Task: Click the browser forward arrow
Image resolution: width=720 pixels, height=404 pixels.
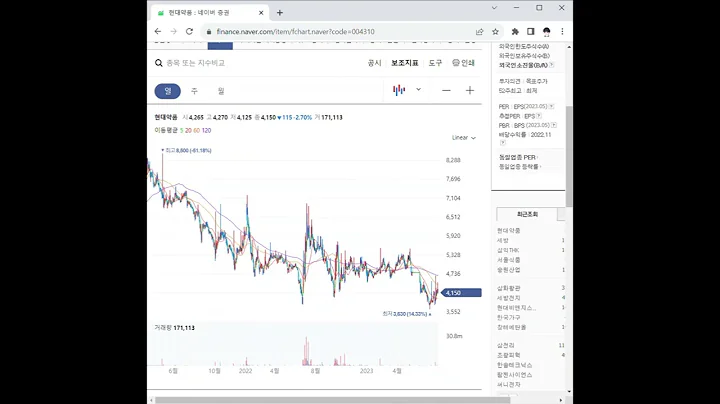Action: coord(174,31)
